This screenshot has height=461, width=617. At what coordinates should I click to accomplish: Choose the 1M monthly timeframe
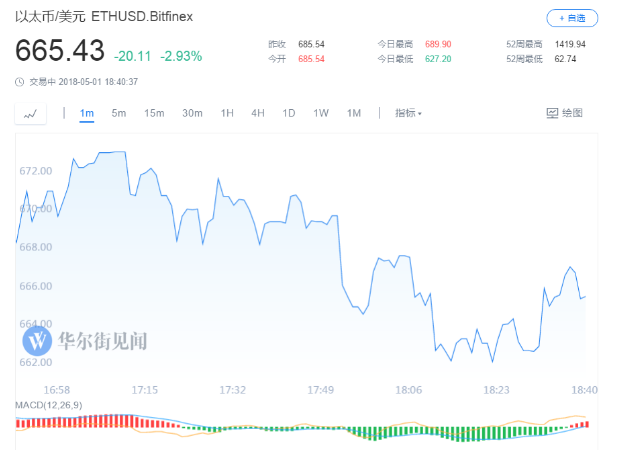[x=353, y=113]
